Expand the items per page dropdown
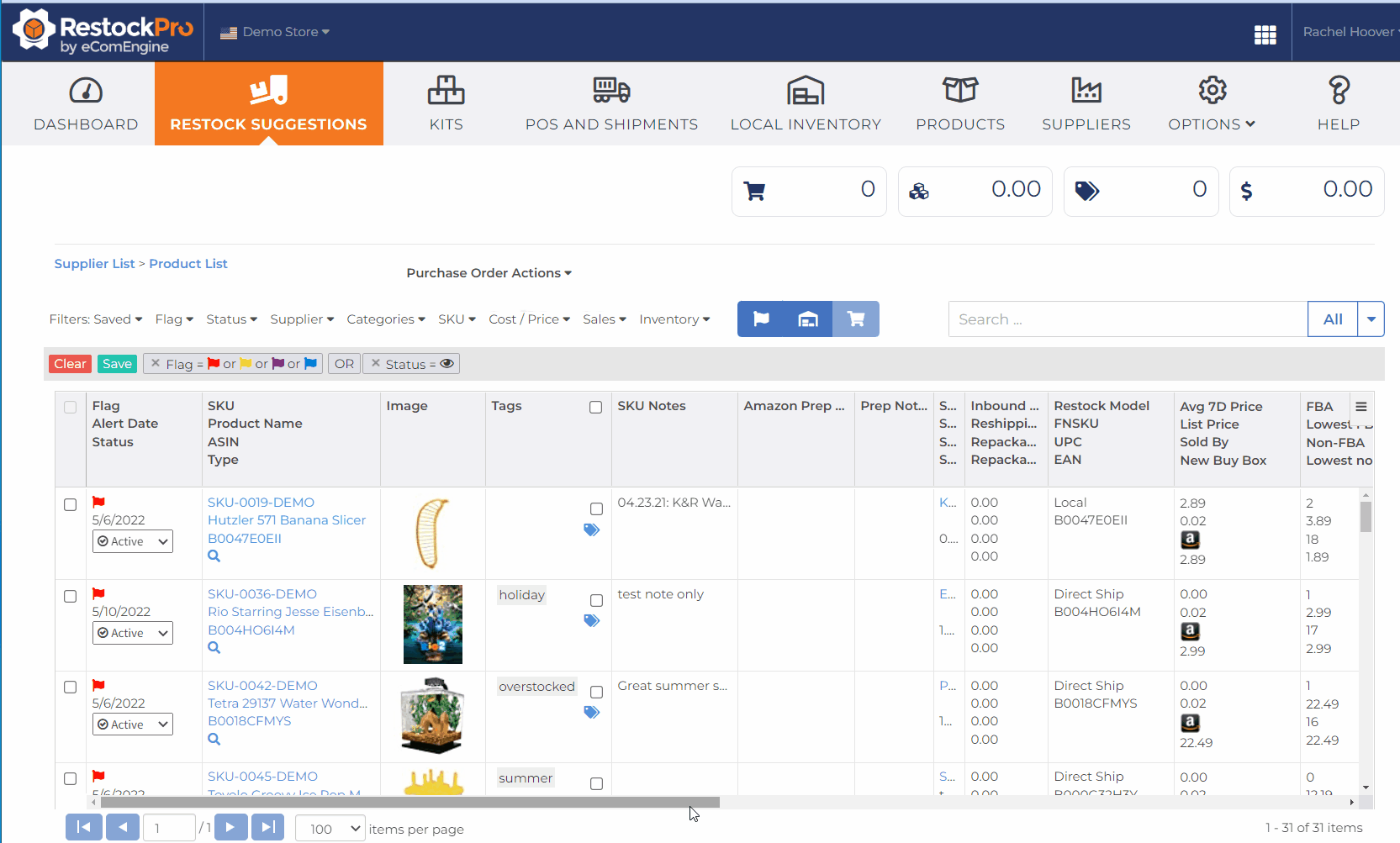The height and width of the screenshot is (843, 1400). 330,829
